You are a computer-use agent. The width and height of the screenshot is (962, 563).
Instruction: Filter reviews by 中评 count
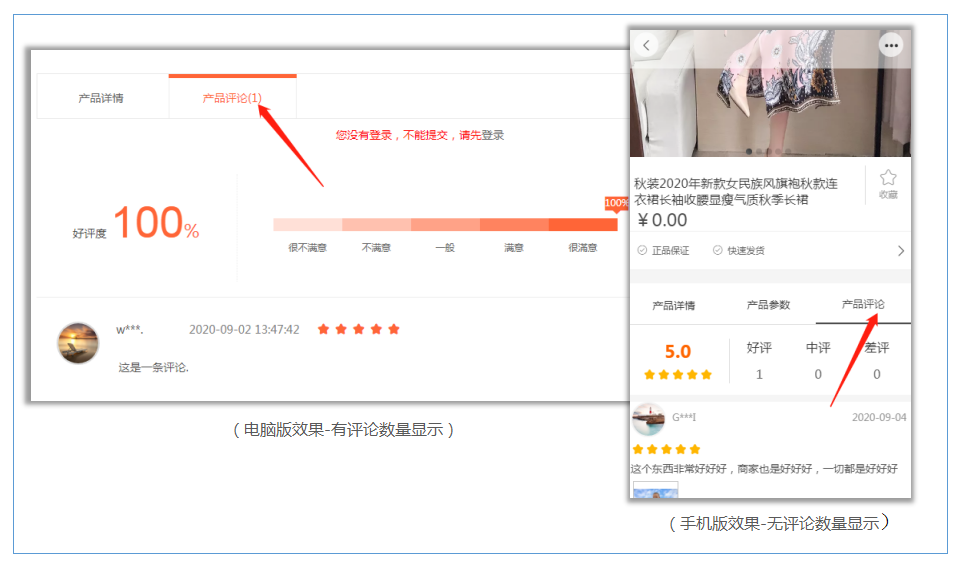coord(818,361)
